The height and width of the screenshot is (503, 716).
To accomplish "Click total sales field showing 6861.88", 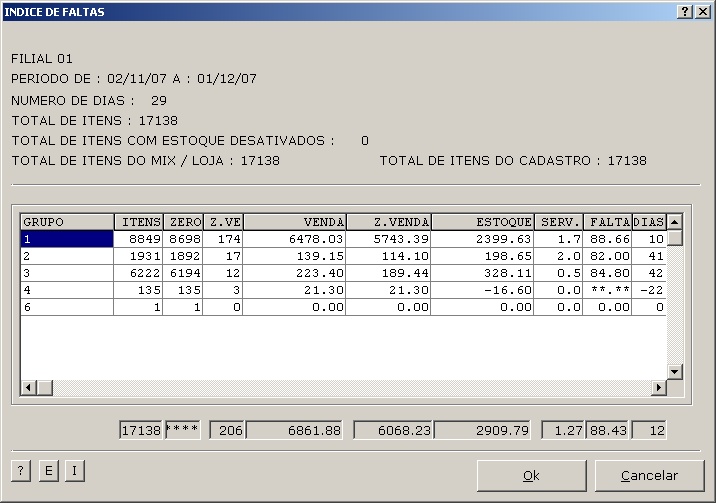I will pos(295,430).
